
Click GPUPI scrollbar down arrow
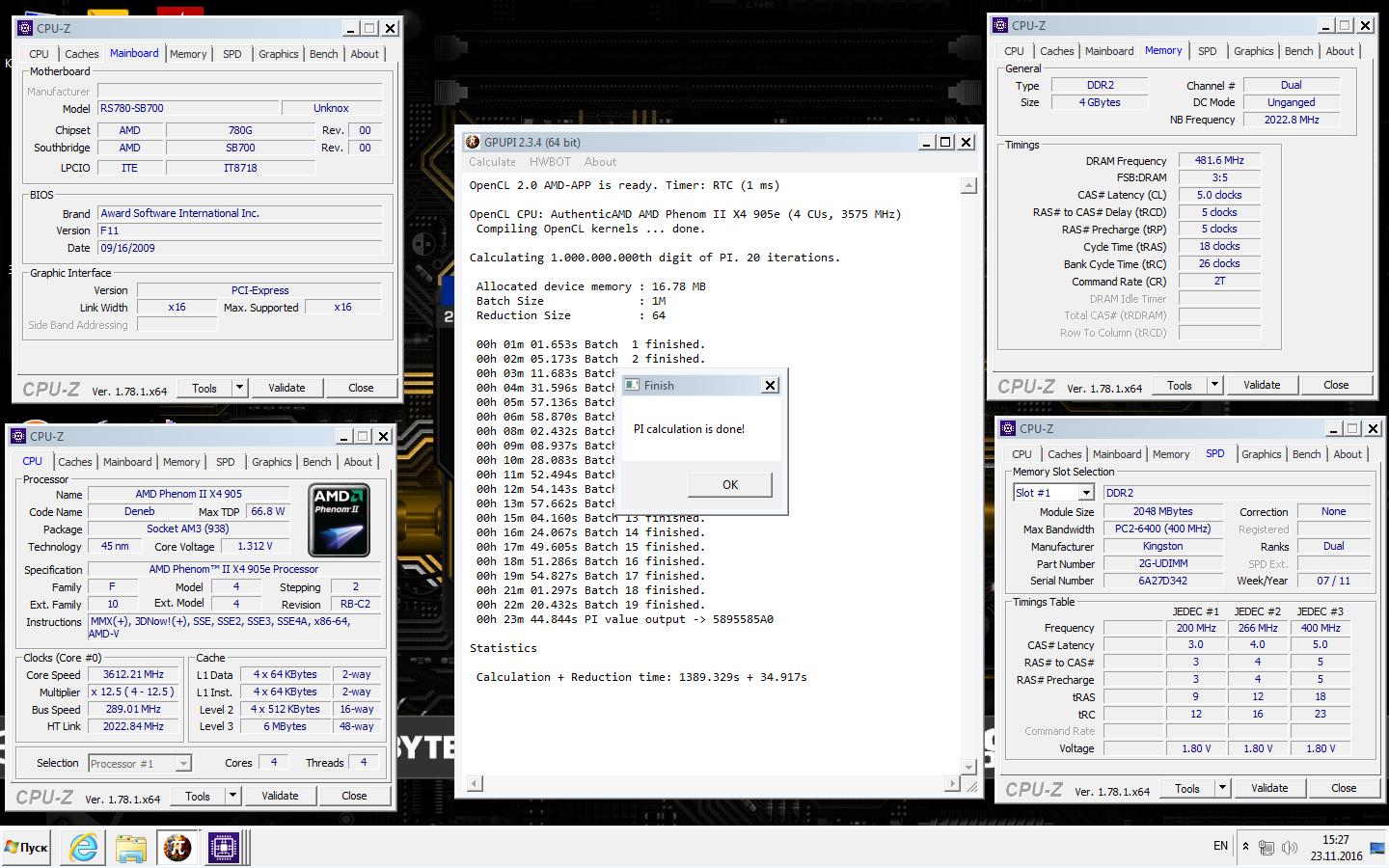point(969,766)
